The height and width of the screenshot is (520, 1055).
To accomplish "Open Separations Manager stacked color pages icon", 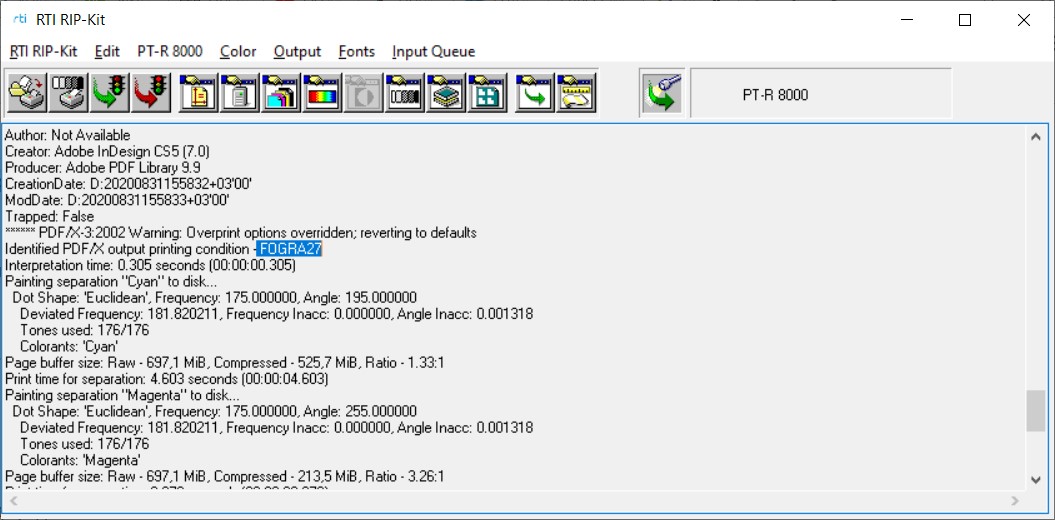I will 281,93.
